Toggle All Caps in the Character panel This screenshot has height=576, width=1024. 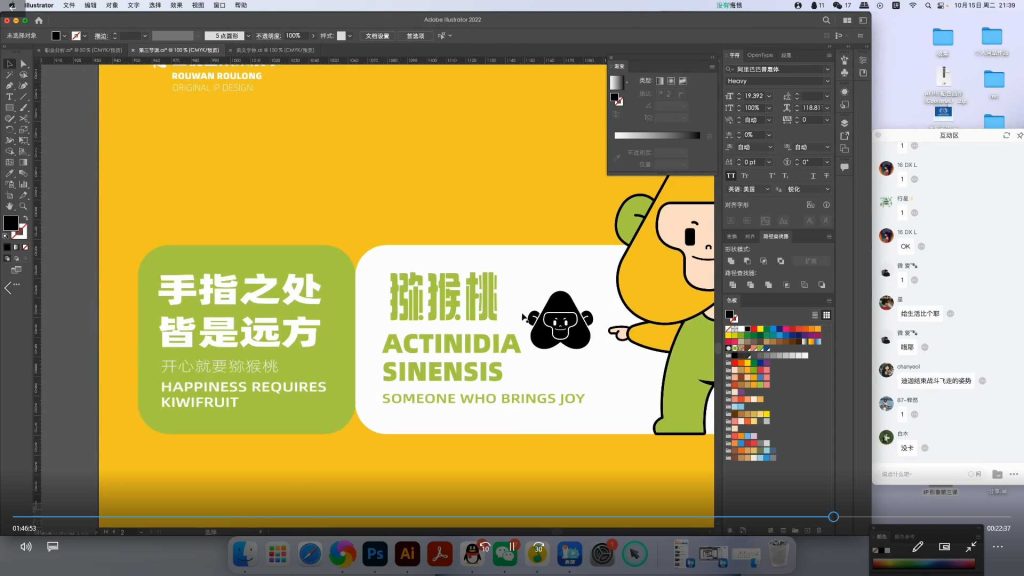coord(730,176)
